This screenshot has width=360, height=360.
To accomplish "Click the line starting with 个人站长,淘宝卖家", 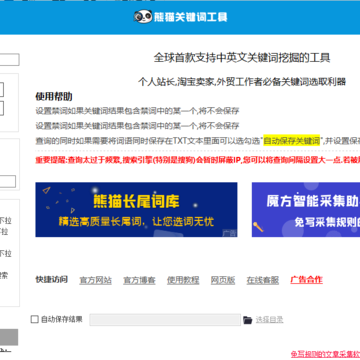I will click(x=242, y=81).
